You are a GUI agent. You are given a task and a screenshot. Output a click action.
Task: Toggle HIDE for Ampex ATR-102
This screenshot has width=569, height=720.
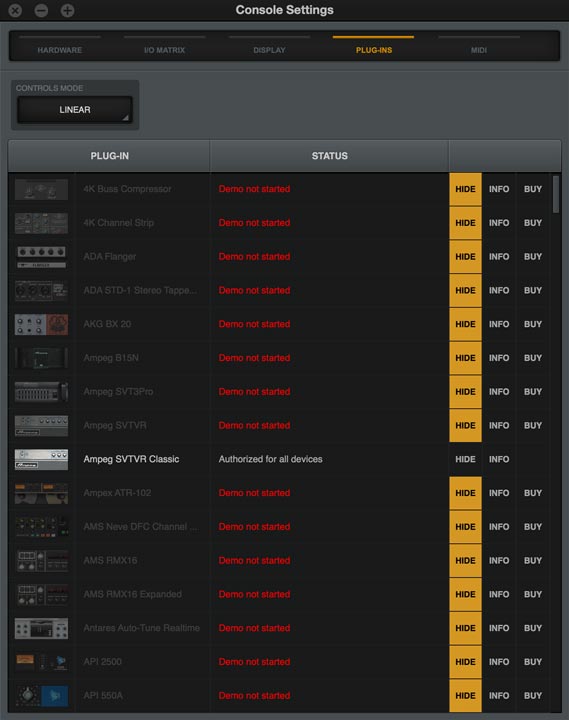click(x=465, y=493)
